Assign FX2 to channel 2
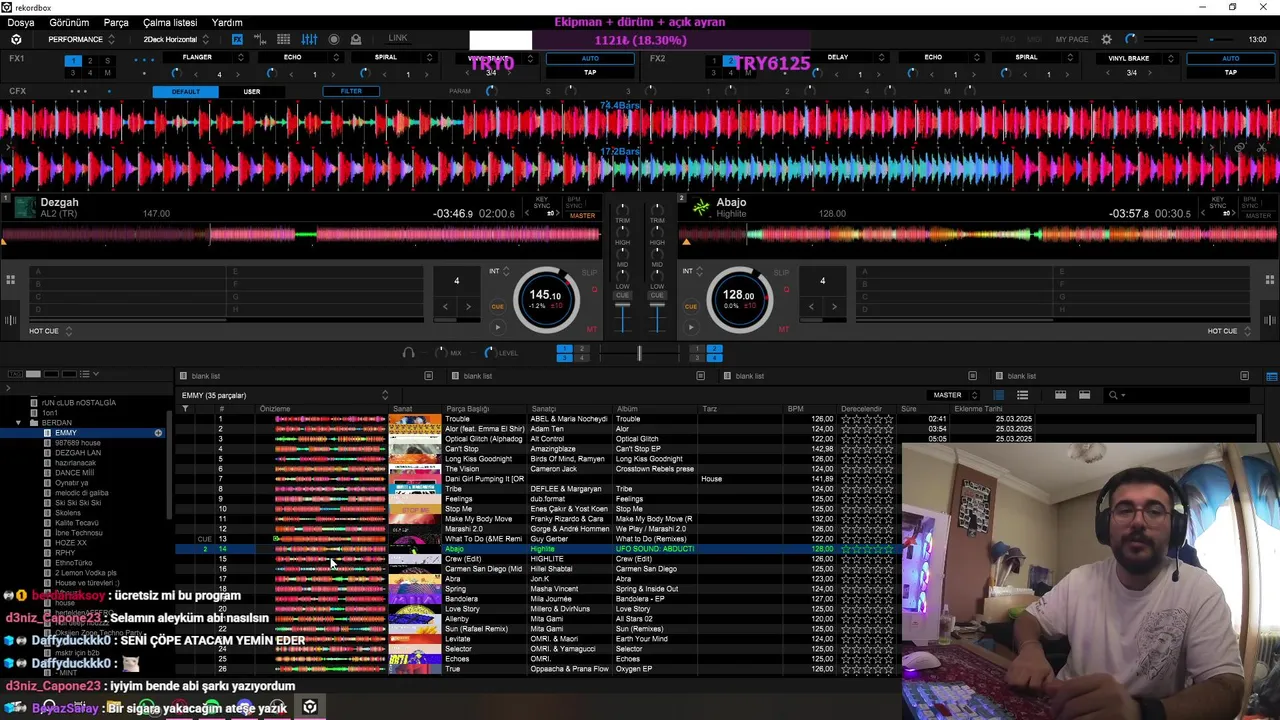 click(x=730, y=62)
